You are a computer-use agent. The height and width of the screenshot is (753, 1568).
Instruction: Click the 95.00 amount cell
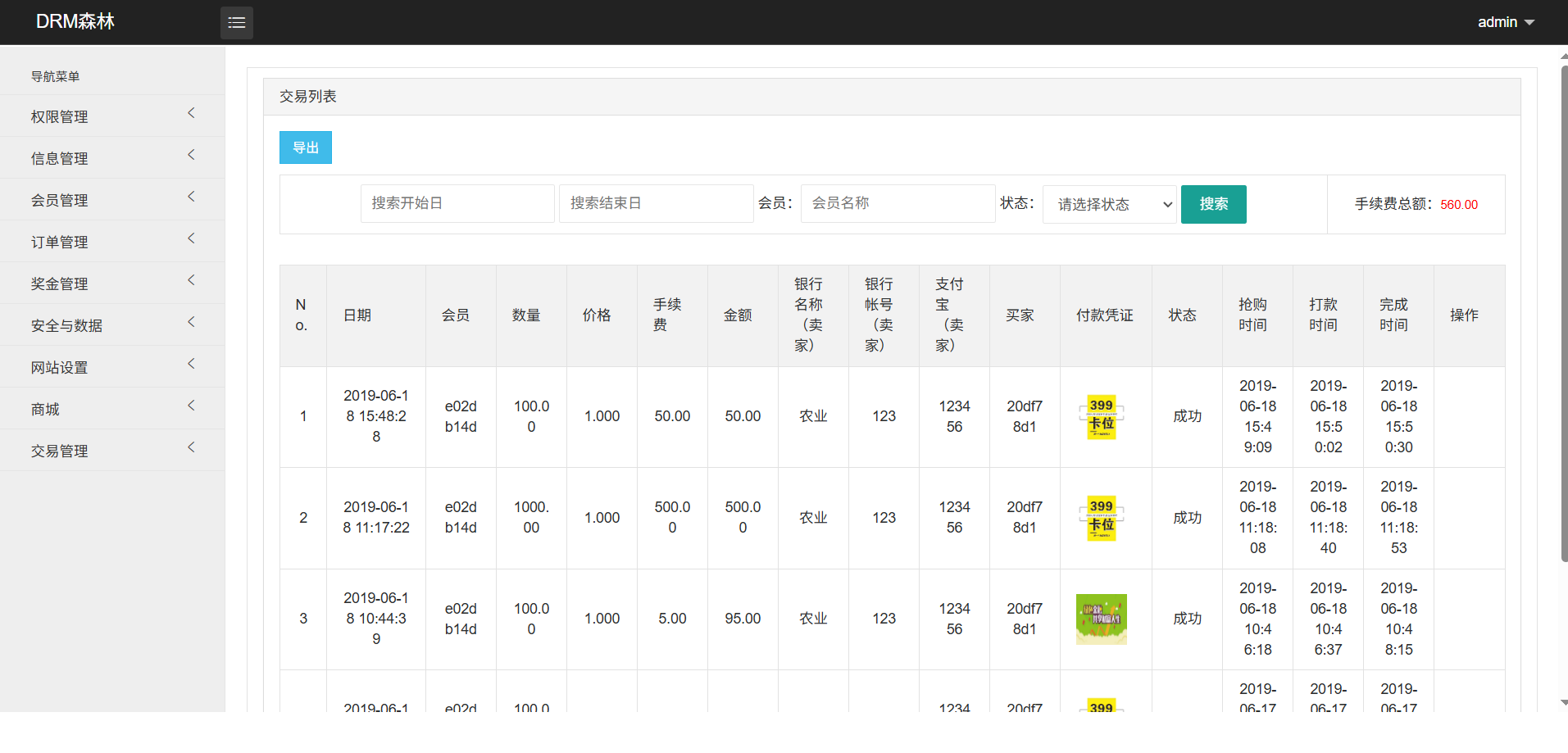pos(743,619)
